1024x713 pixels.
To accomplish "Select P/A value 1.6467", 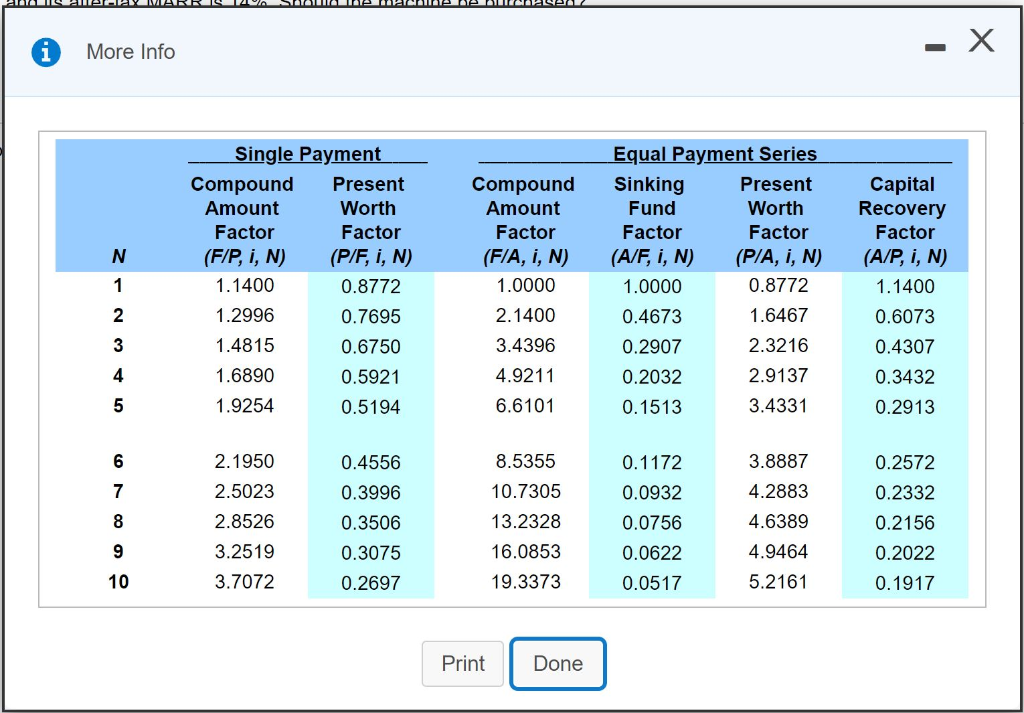I will (778, 315).
